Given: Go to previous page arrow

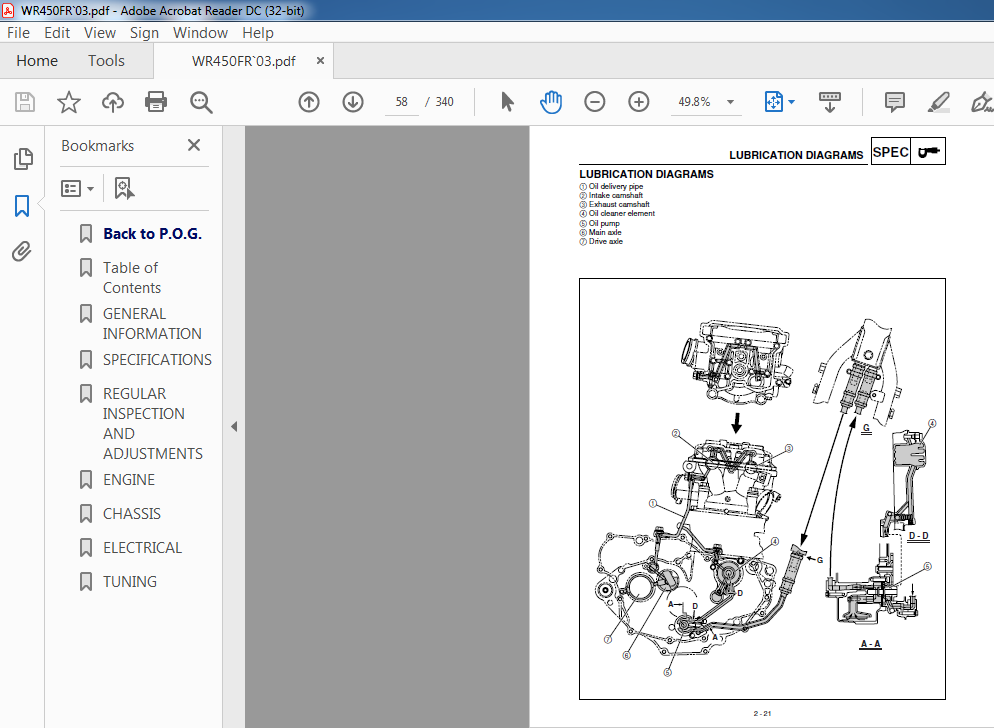Looking at the screenshot, I should pyautogui.click(x=309, y=102).
